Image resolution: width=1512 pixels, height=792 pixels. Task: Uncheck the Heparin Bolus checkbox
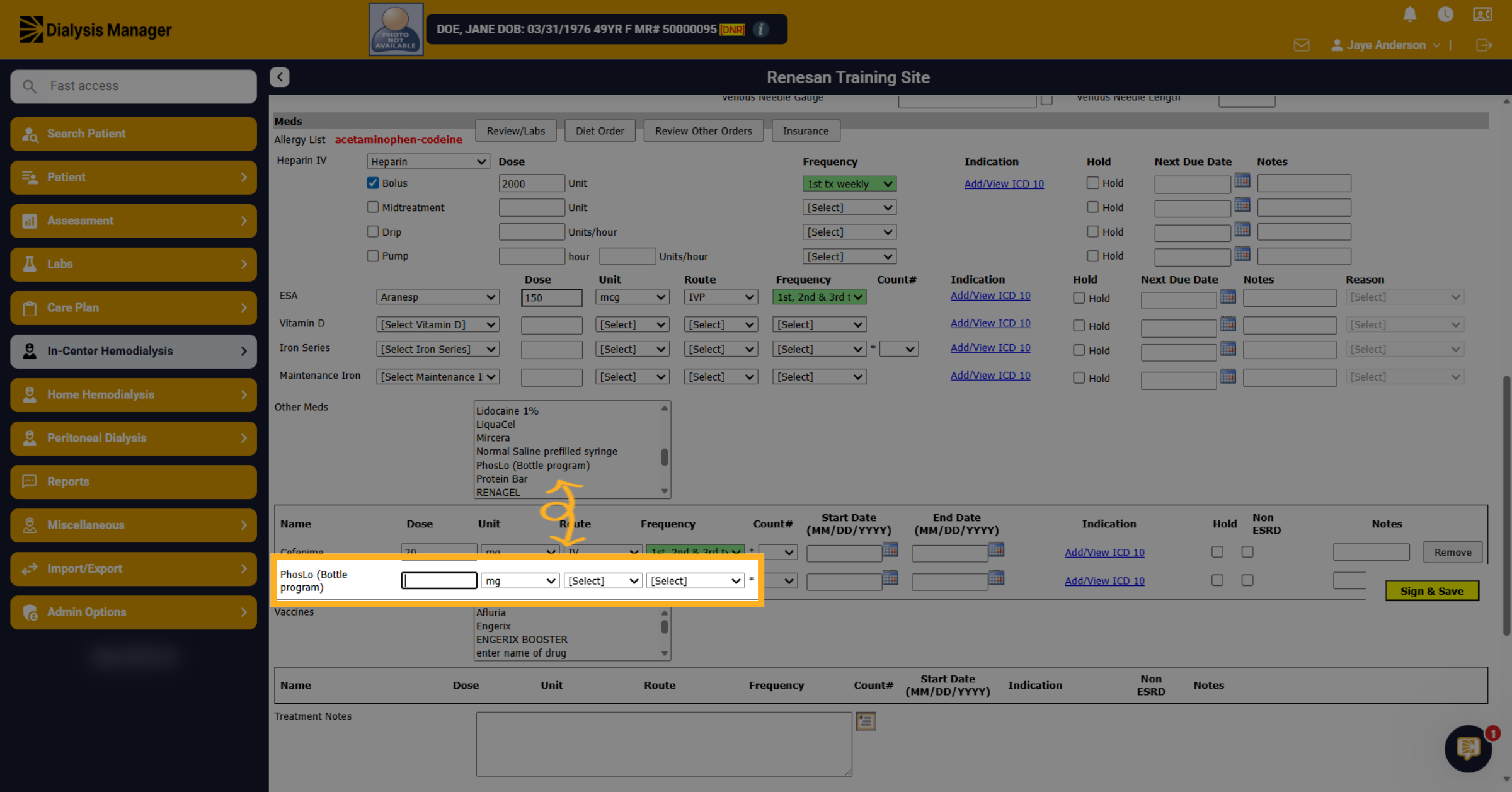coord(373,183)
